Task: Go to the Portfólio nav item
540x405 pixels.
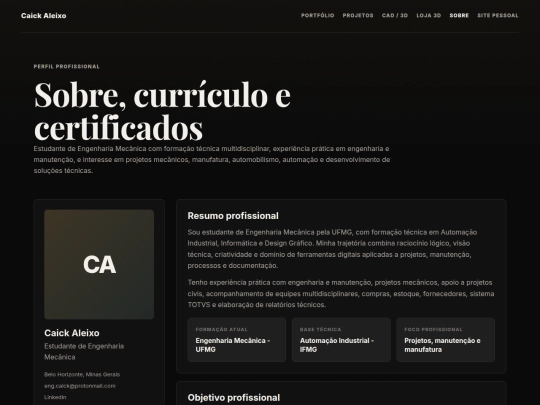Action: [318, 15]
